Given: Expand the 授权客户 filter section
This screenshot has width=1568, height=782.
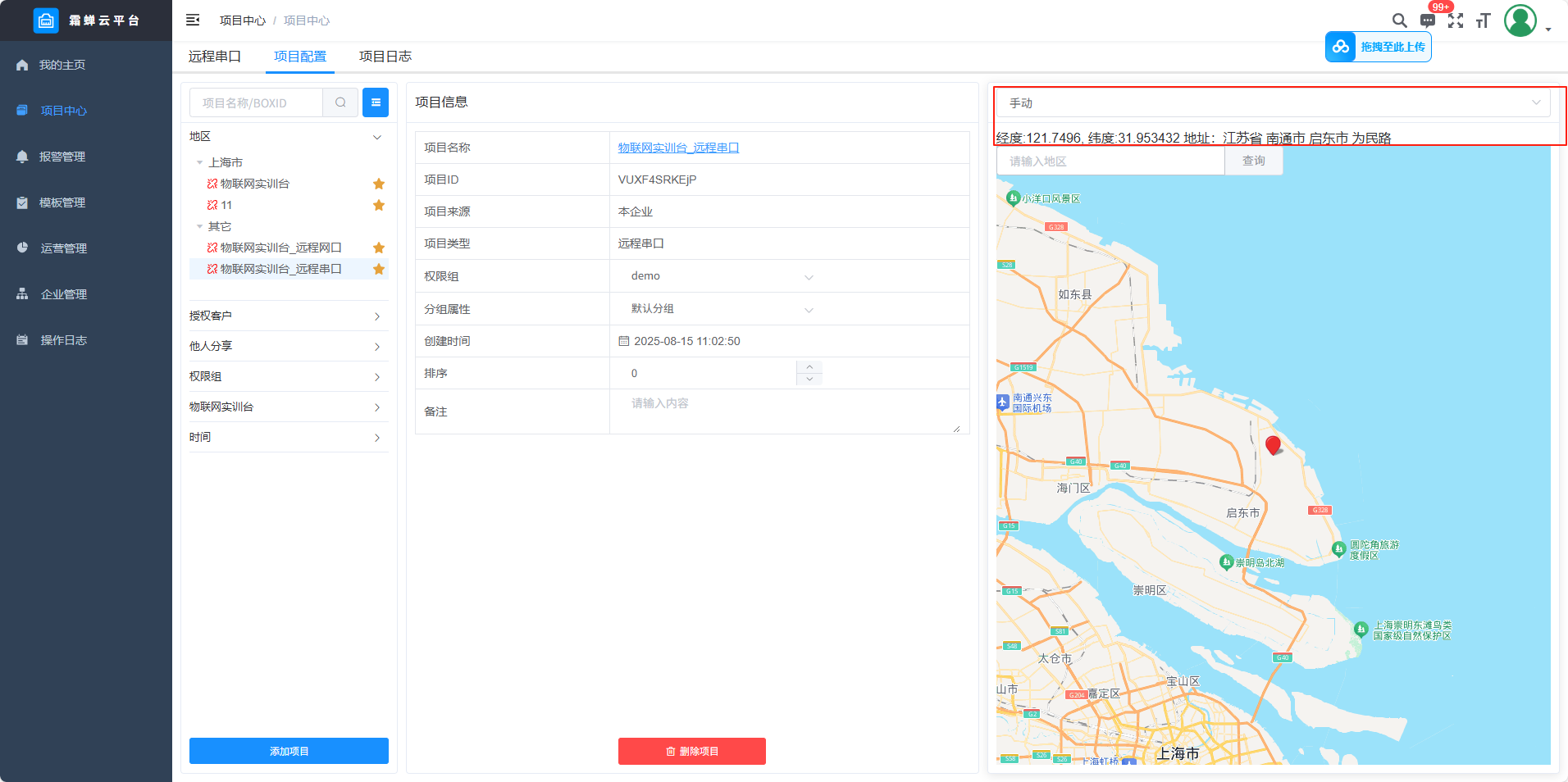Looking at the screenshot, I should coord(285,316).
